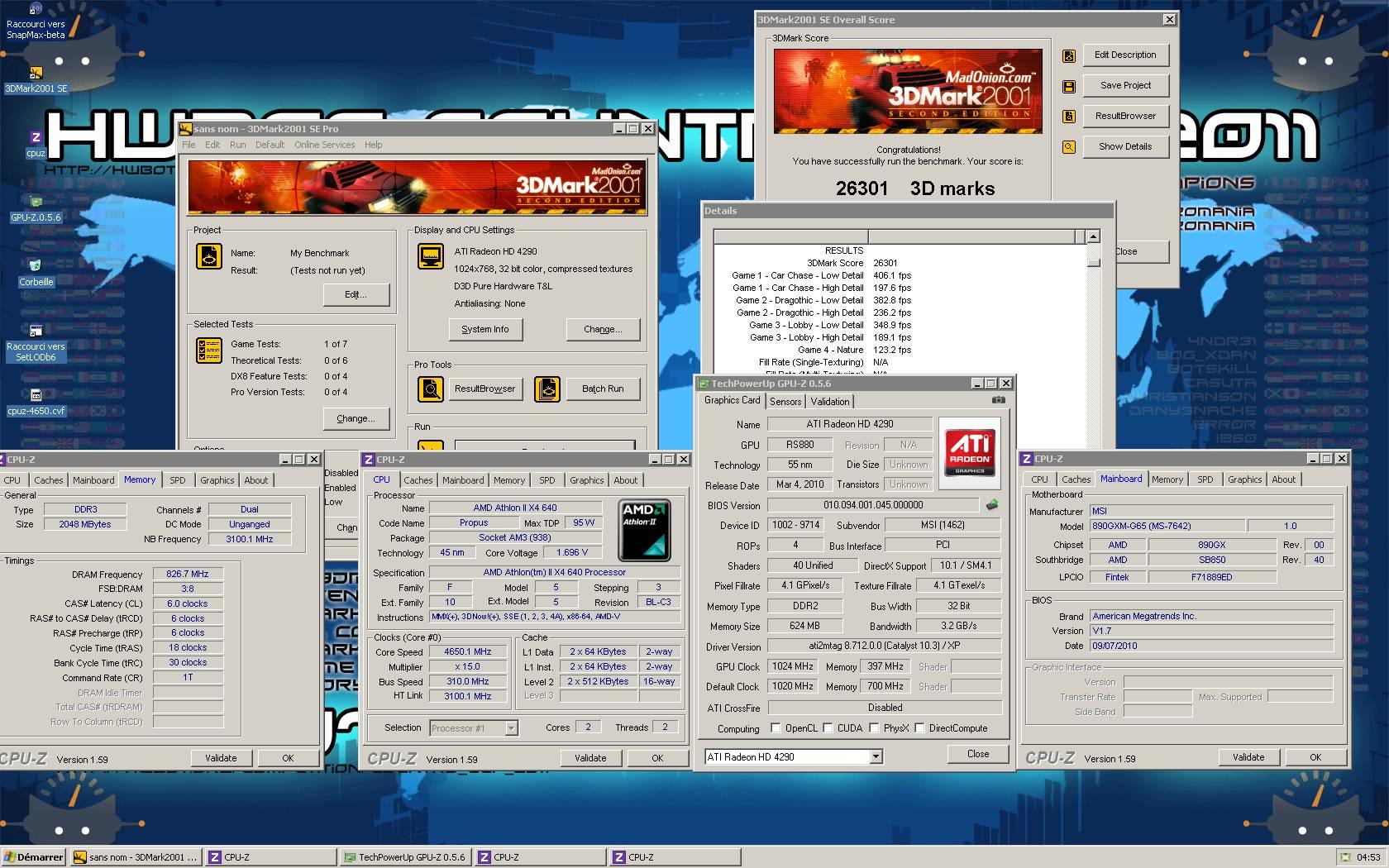Click the BIOS save chip icon in GPU-Z
Screen dimensions: 1389x868
pyautogui.click(x=991, y=504)
